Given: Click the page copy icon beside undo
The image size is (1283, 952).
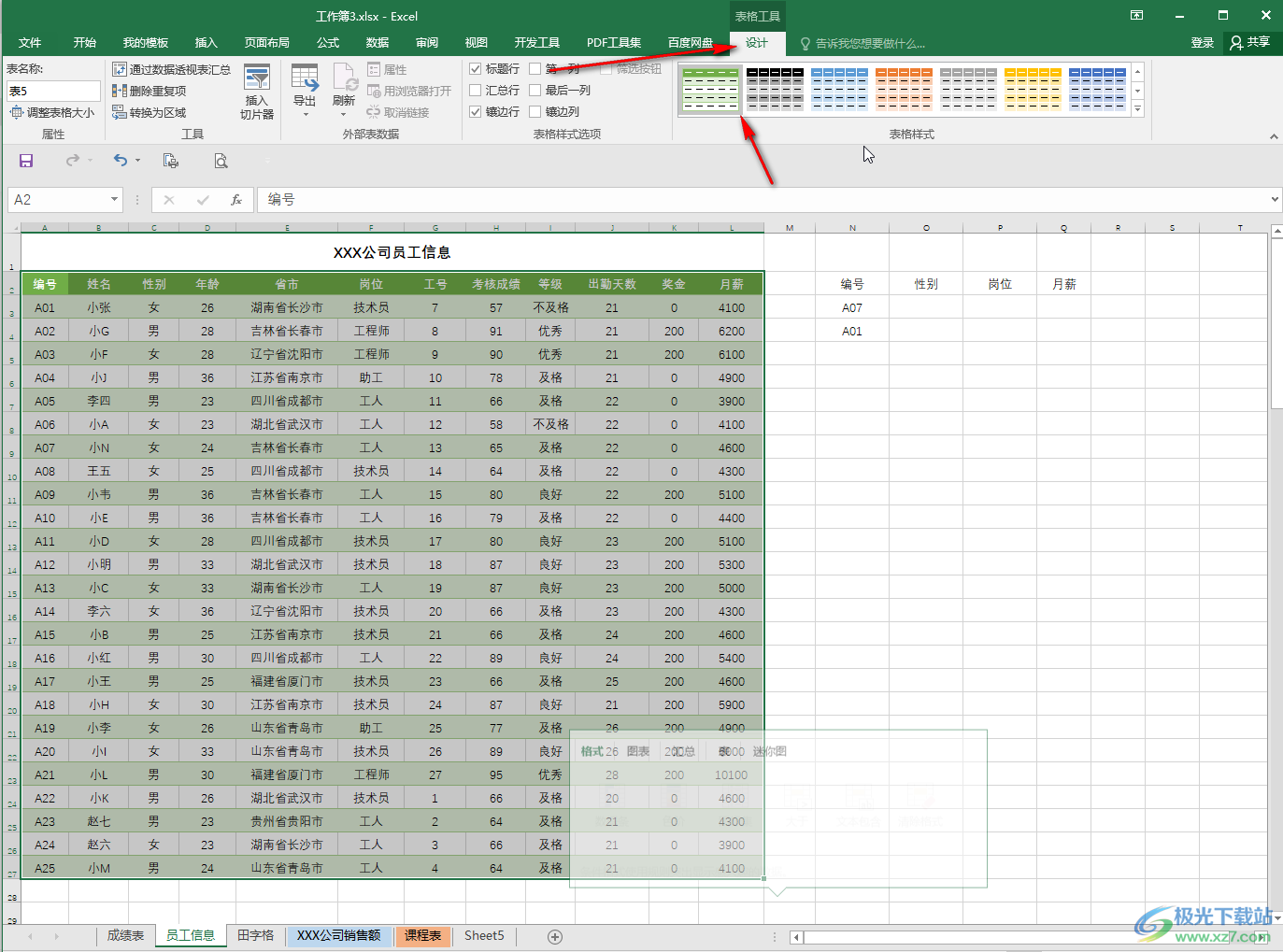Looking at the screenshot, I should (171, 161).
